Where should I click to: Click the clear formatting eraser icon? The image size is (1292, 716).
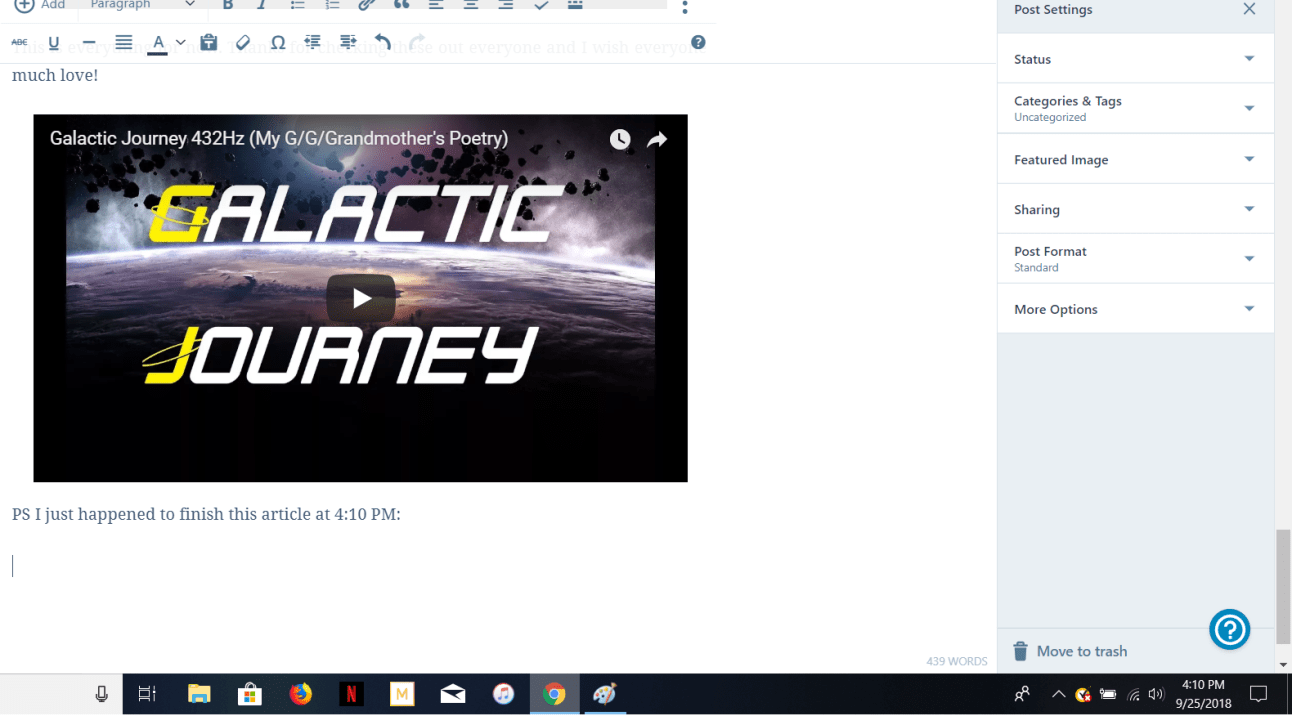click(x=242, y=43)
